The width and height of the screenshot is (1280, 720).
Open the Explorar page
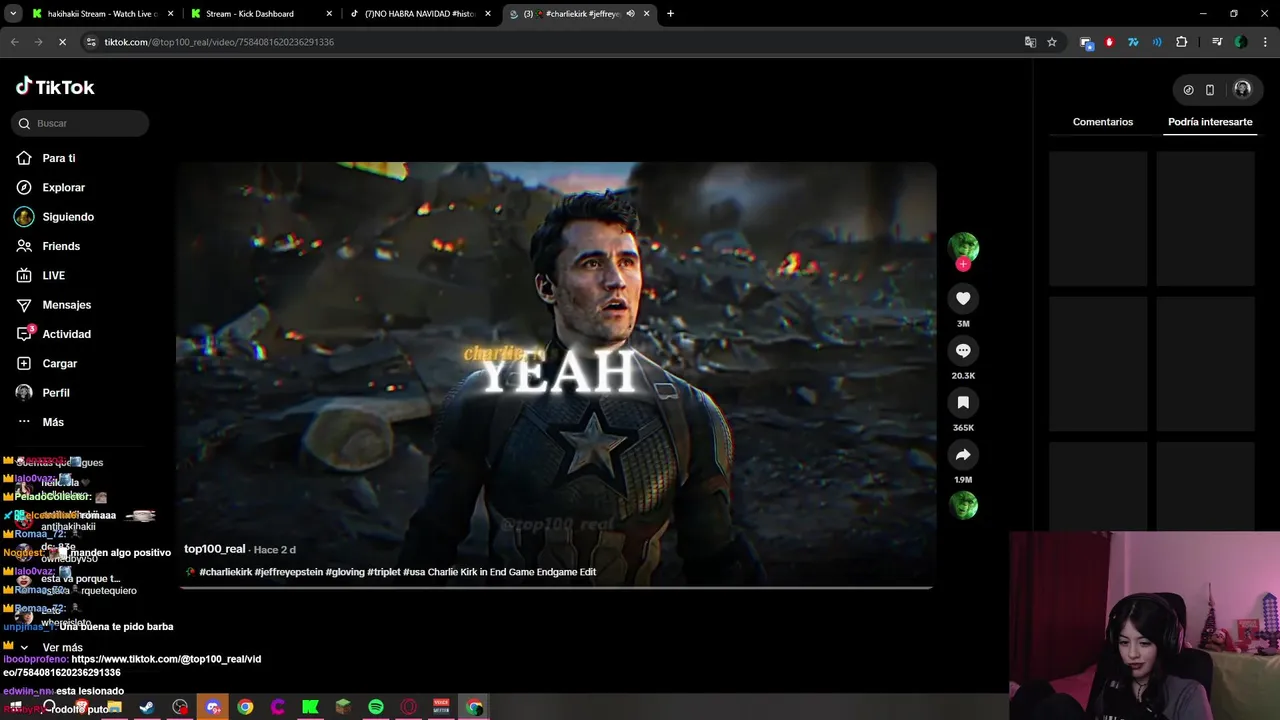coord(51,187)
